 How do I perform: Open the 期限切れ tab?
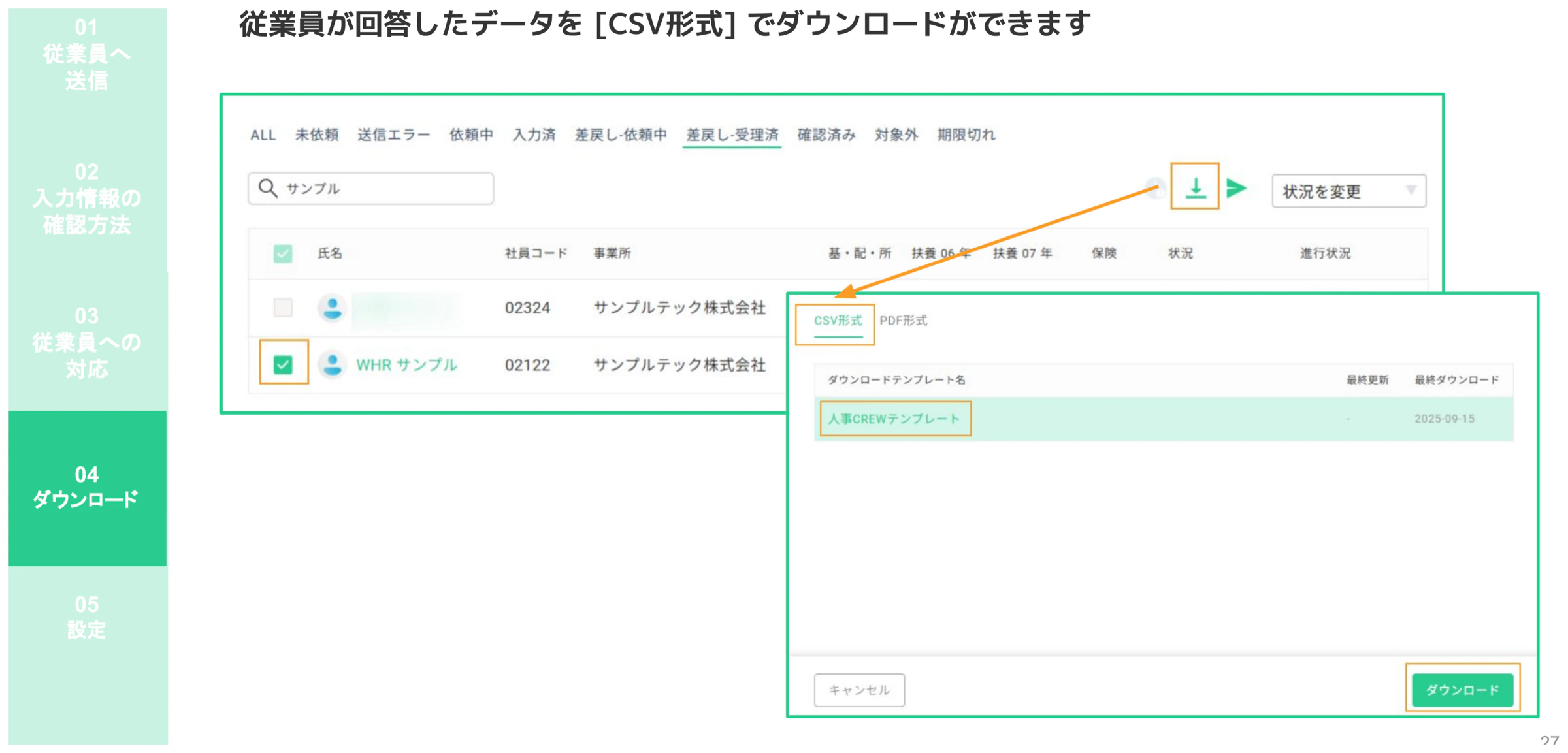click(x=966, y=135)
